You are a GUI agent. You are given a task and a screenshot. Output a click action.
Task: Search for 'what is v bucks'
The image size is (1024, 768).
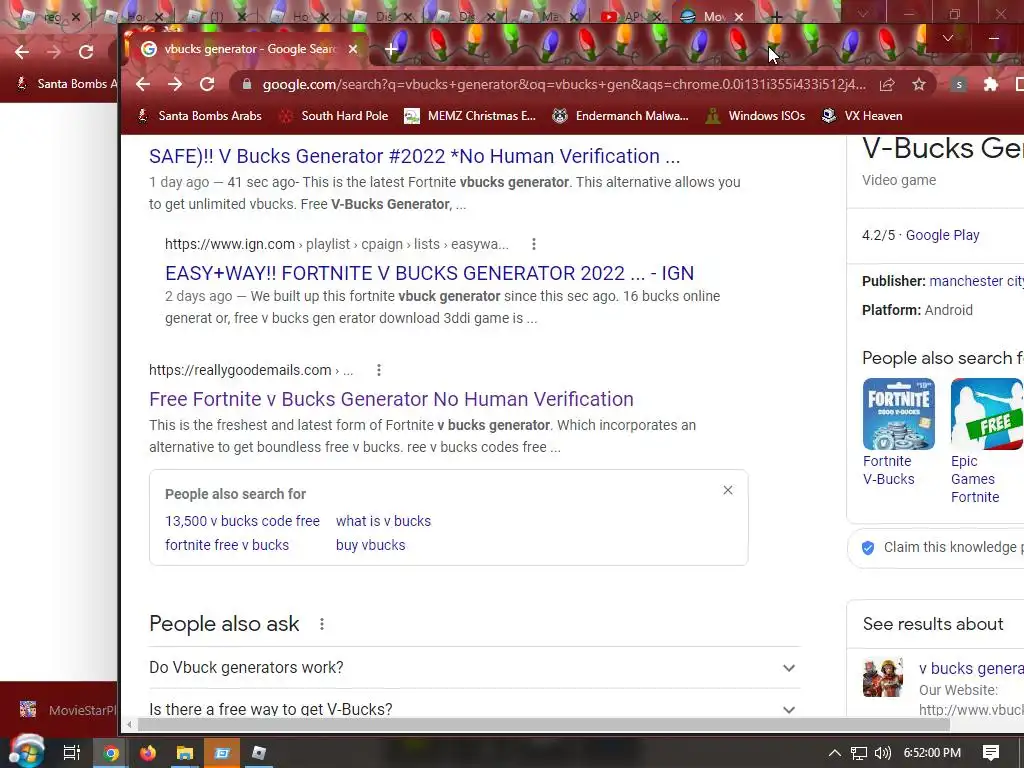click(x=383, y=521)
